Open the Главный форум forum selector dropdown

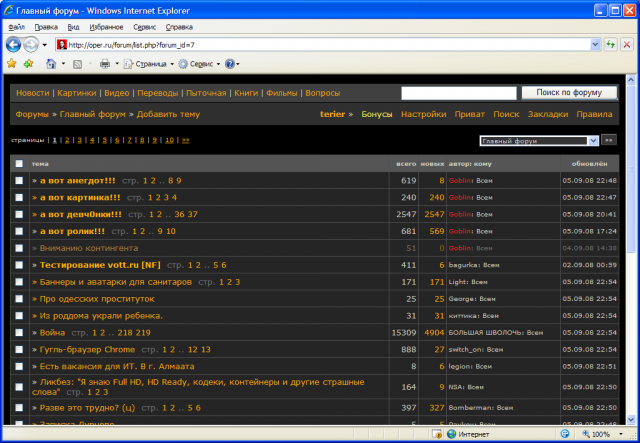pos(539,141)
